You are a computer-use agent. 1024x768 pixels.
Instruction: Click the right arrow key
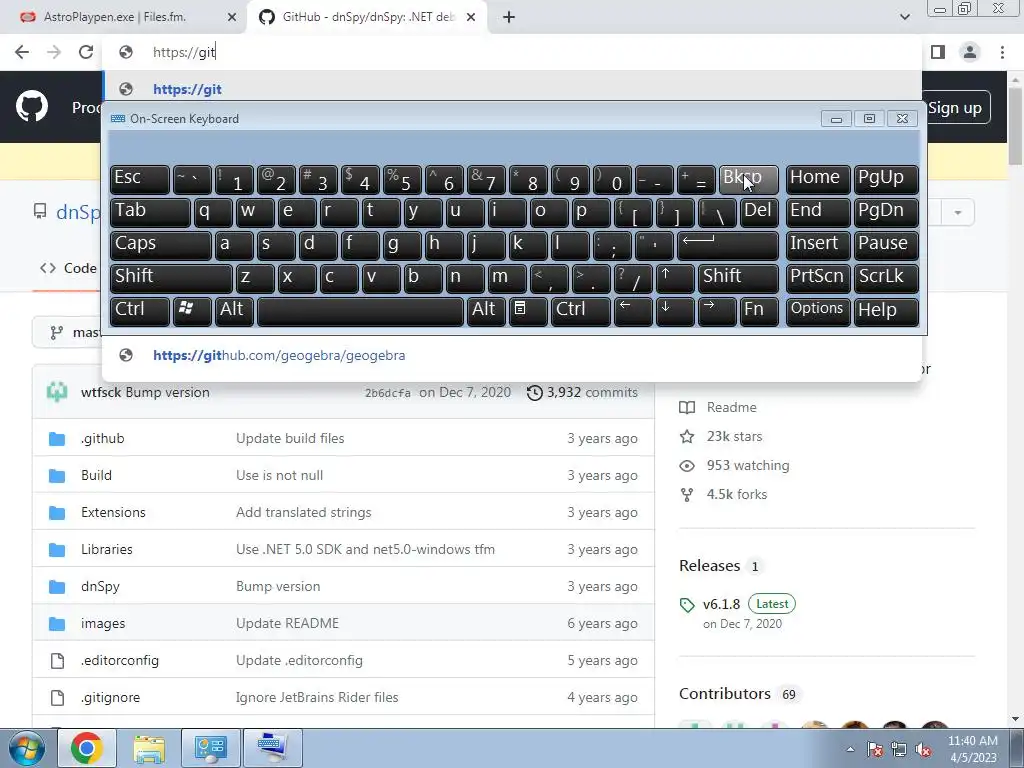click(x=716, y=311)
